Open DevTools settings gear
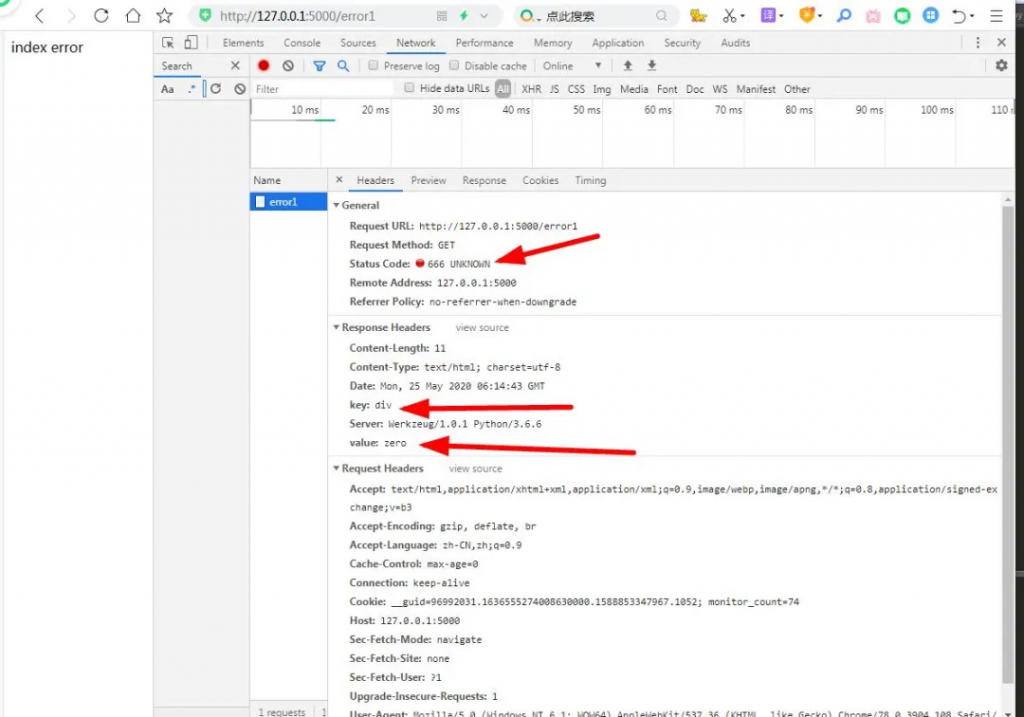The image size is (1024, 717). 1001,66
